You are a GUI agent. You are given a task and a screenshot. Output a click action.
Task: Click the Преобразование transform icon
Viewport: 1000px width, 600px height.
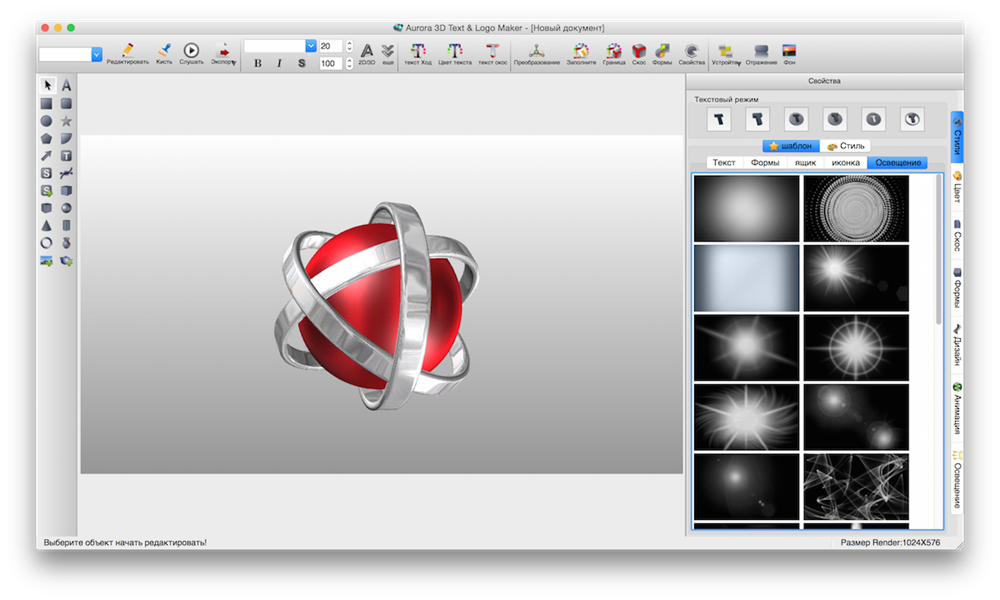[537, 49]
